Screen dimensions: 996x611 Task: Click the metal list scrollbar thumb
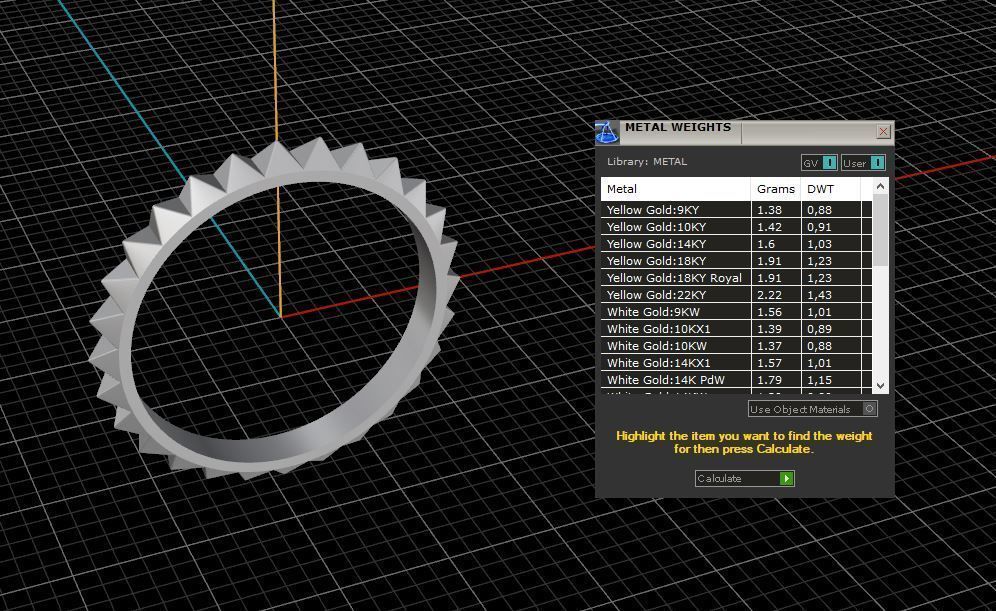[x=880, y=230]
